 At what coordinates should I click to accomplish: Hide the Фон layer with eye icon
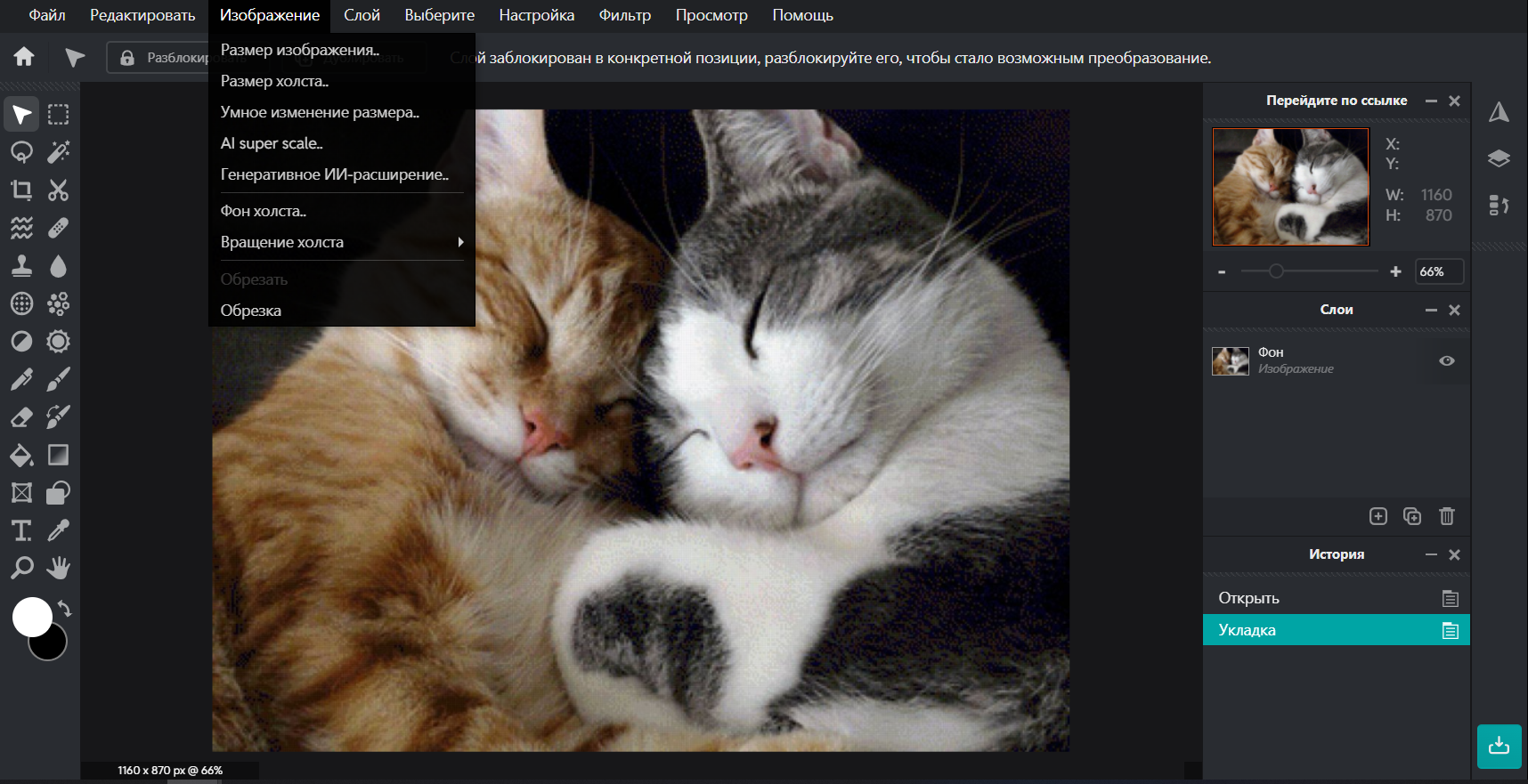click(x=1446, y=360)
